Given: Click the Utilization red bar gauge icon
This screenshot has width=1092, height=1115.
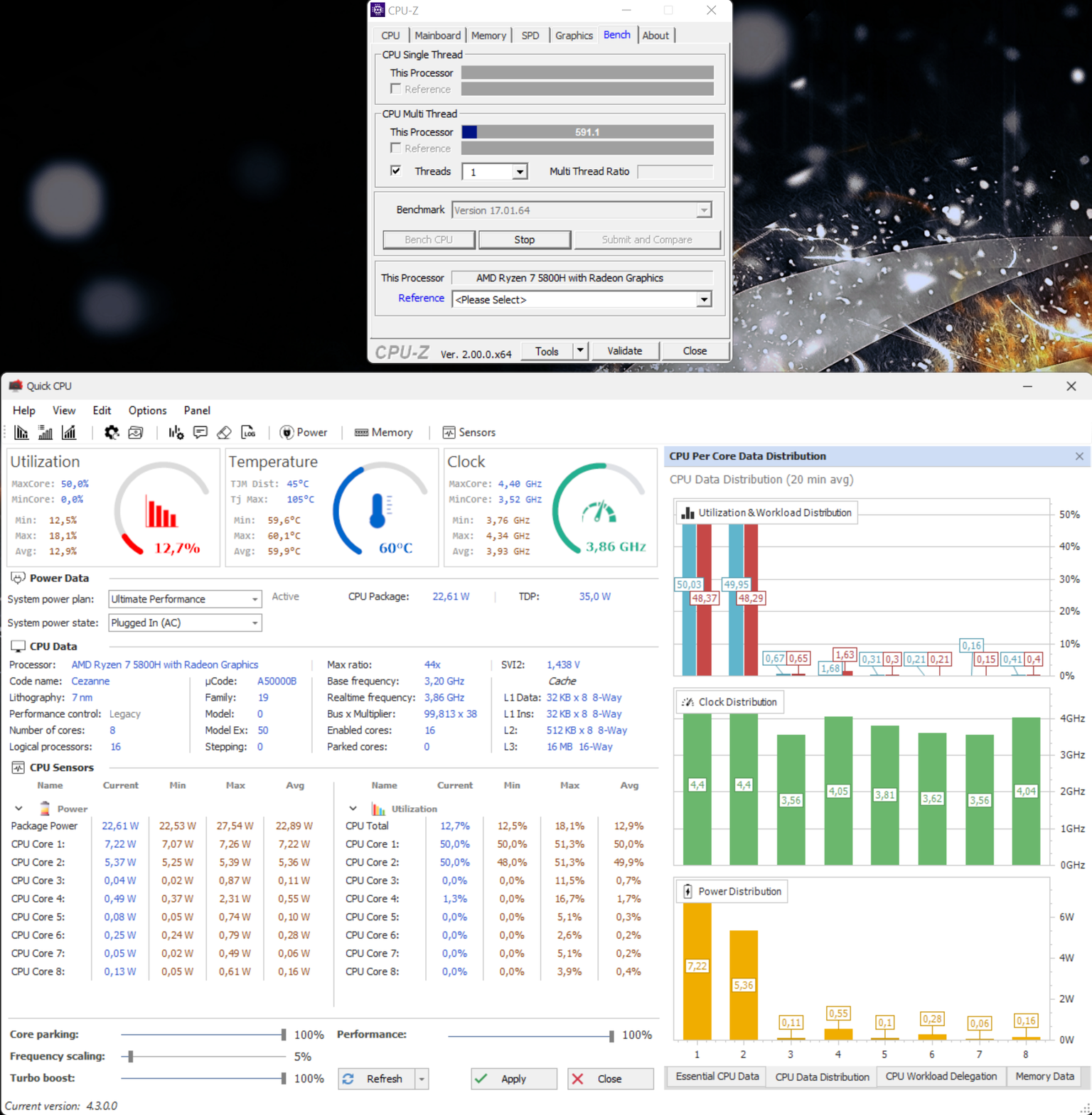Looking at the screenshot, I should point(161,512).
